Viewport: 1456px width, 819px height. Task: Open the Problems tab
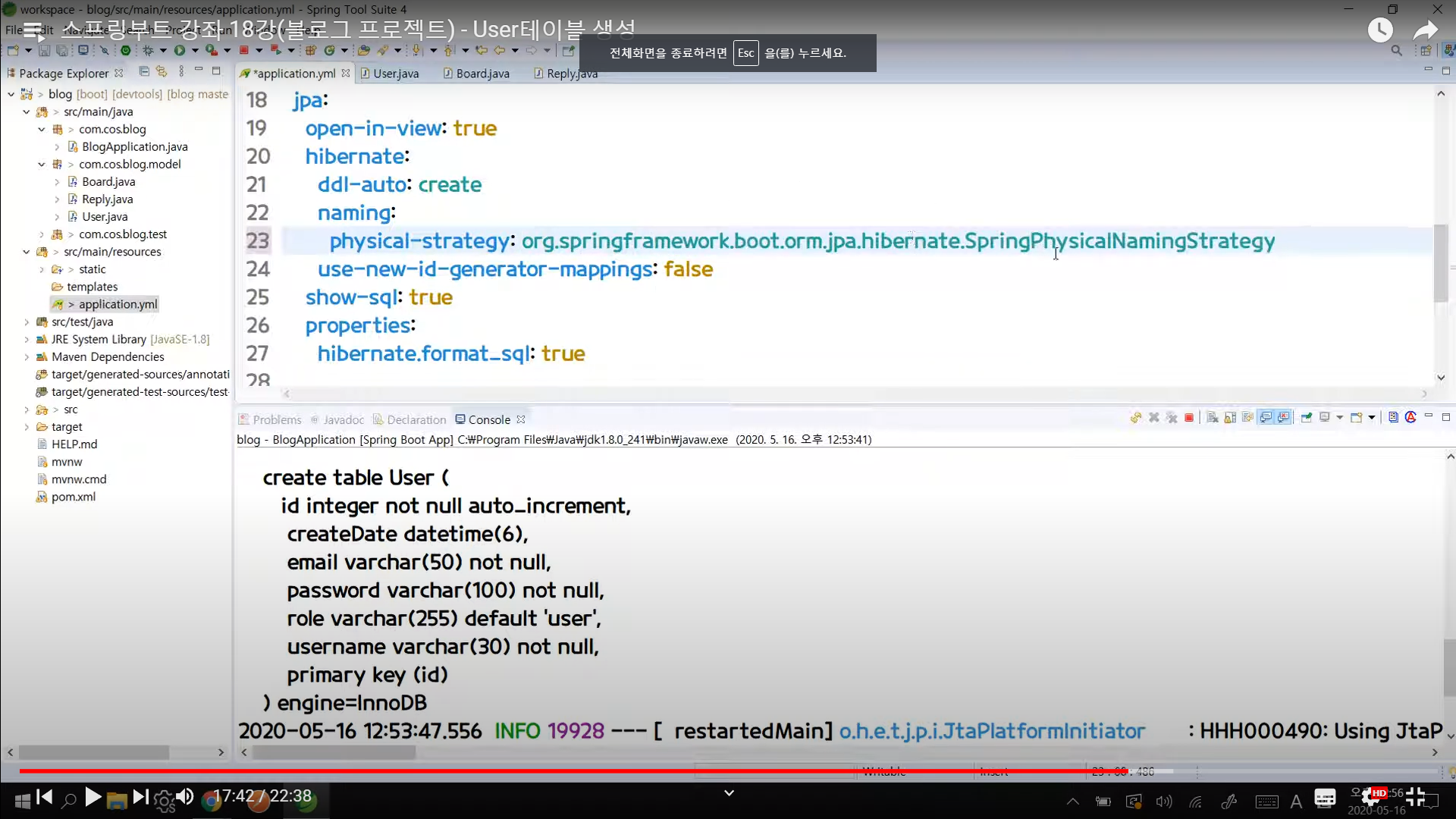[x=270, y=419]
